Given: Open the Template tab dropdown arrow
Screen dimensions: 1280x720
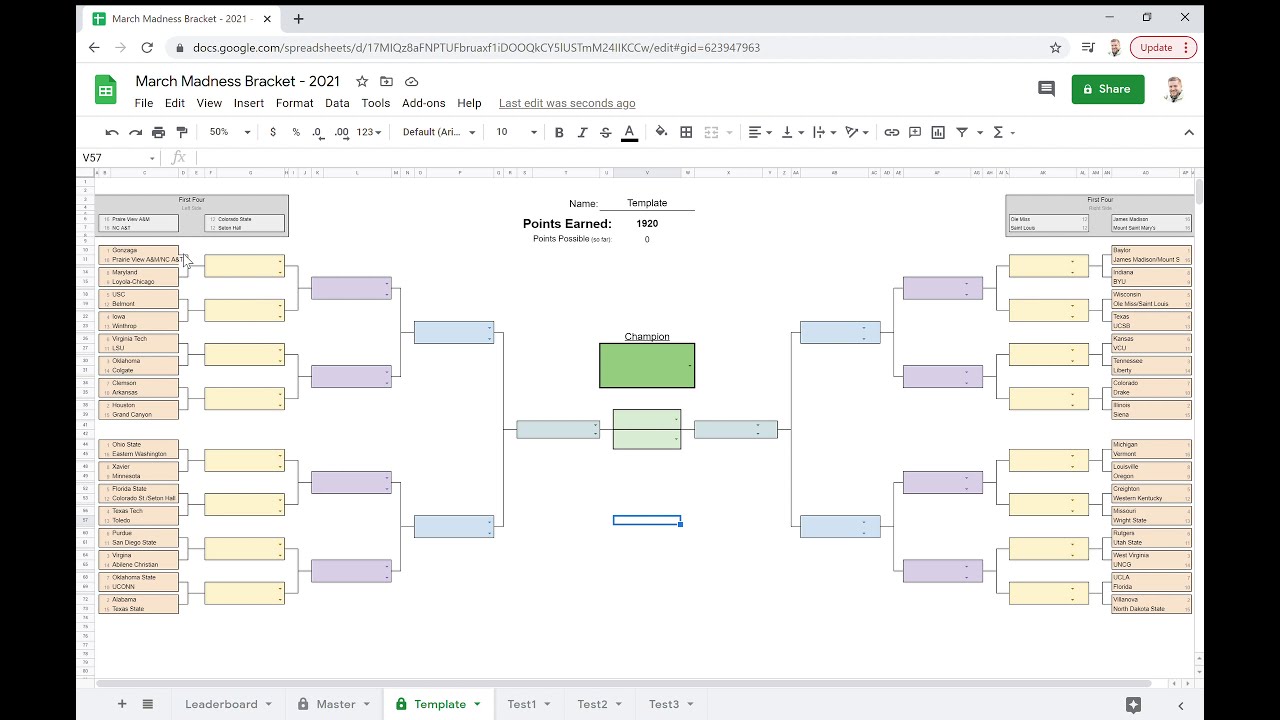Looking at the screenshot, I should 477,704.
